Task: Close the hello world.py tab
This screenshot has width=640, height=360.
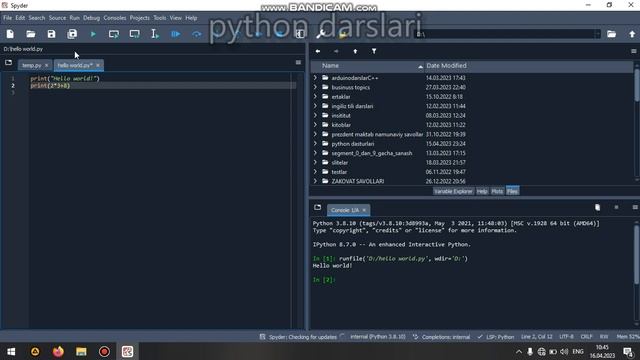Action: [98, 65]
